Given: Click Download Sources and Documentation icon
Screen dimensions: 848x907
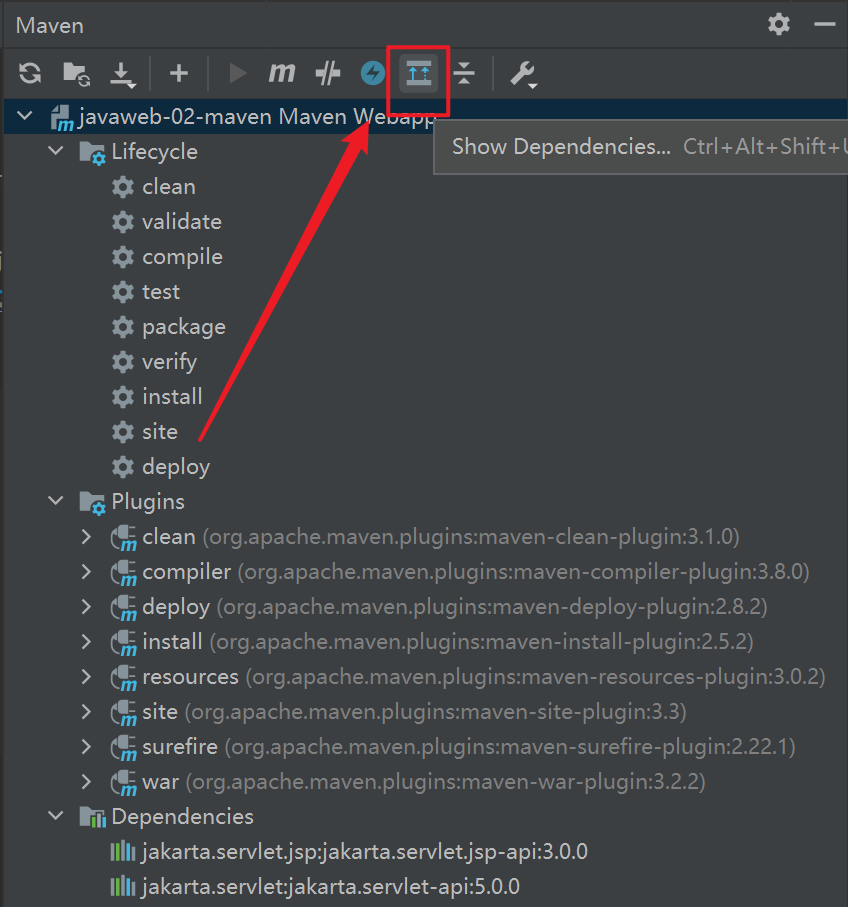Looking at the screenshot, I should (x=123, y=75).
